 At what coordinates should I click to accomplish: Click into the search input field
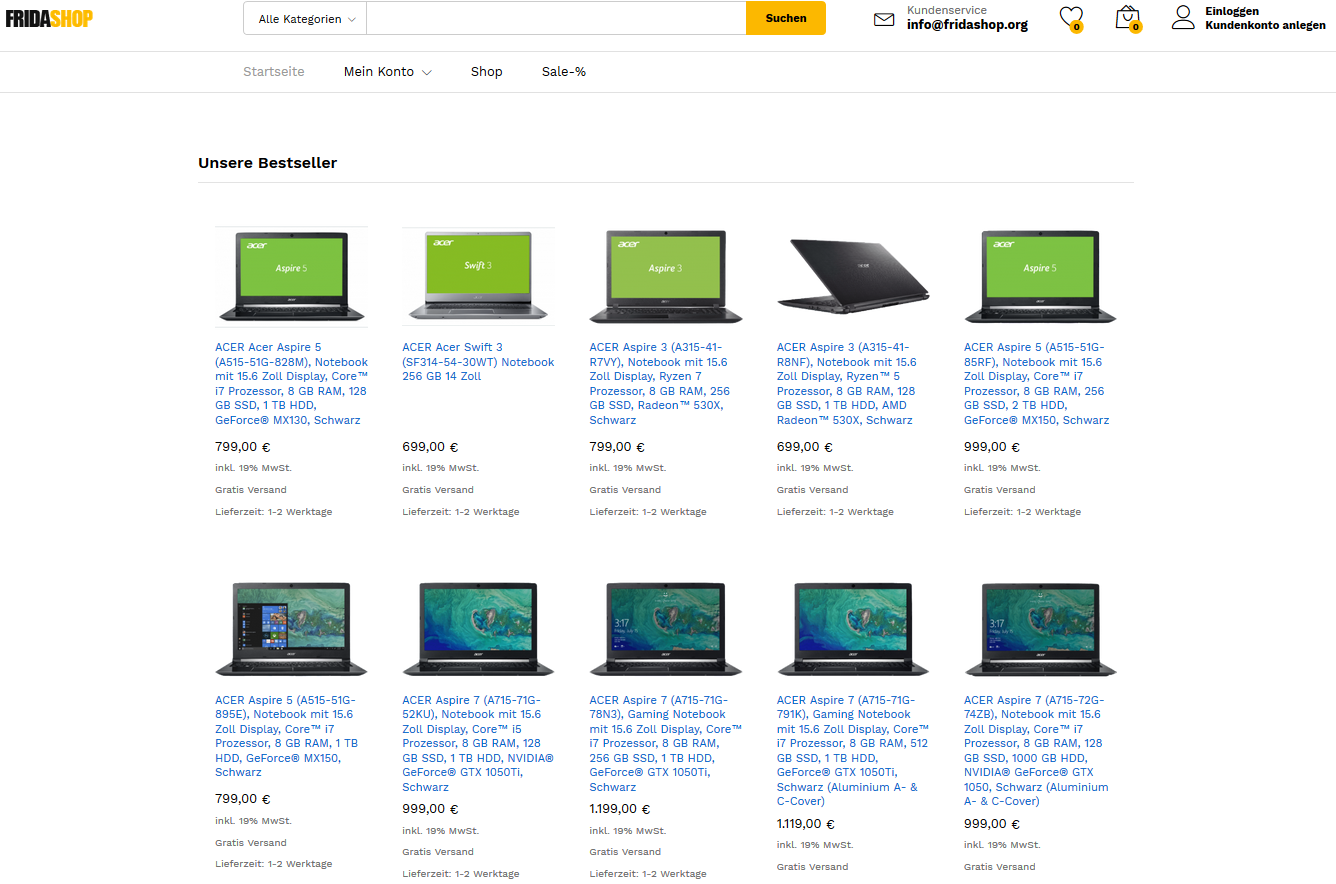(x=556, y=18)
